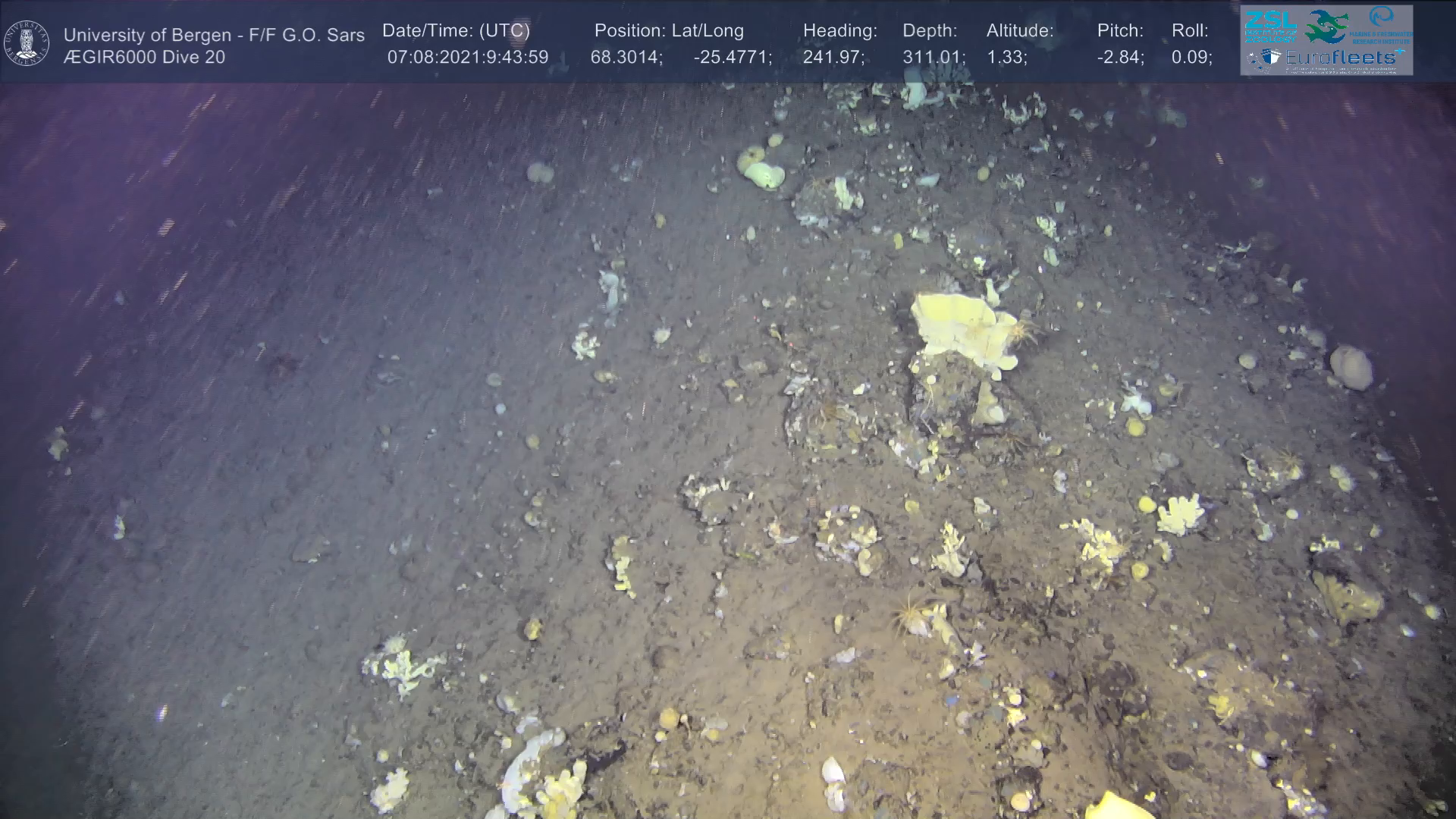Click the ZSL Institute of Zoology logo
This screenshot has height=819, width=1456.
(1269, 27)
